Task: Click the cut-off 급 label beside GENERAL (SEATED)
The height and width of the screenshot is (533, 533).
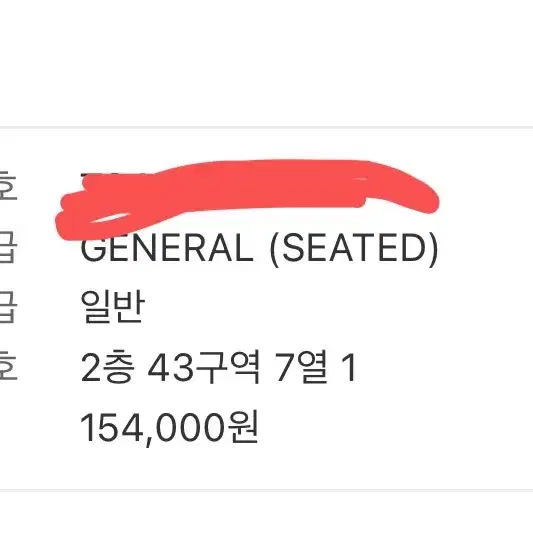Action: tap(8, 247)
